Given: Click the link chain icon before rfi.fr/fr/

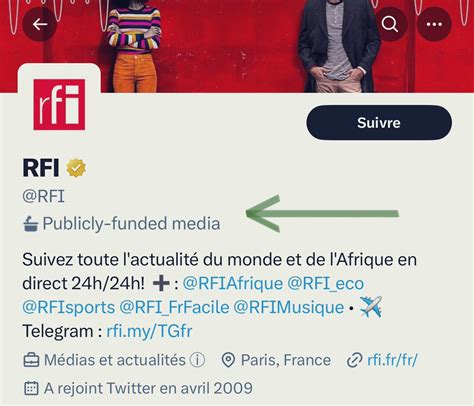Looking at the screenshot, I should (x=354, y=360).
